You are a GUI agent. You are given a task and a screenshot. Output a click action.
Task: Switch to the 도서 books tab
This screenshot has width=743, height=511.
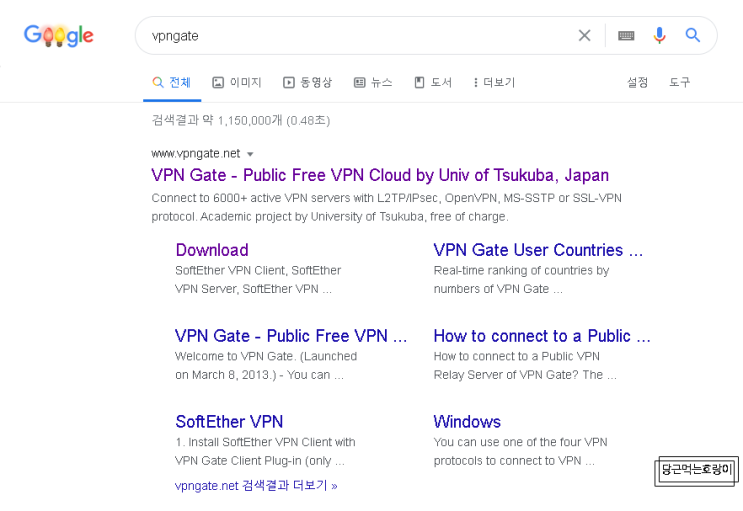tap(433, 82)
